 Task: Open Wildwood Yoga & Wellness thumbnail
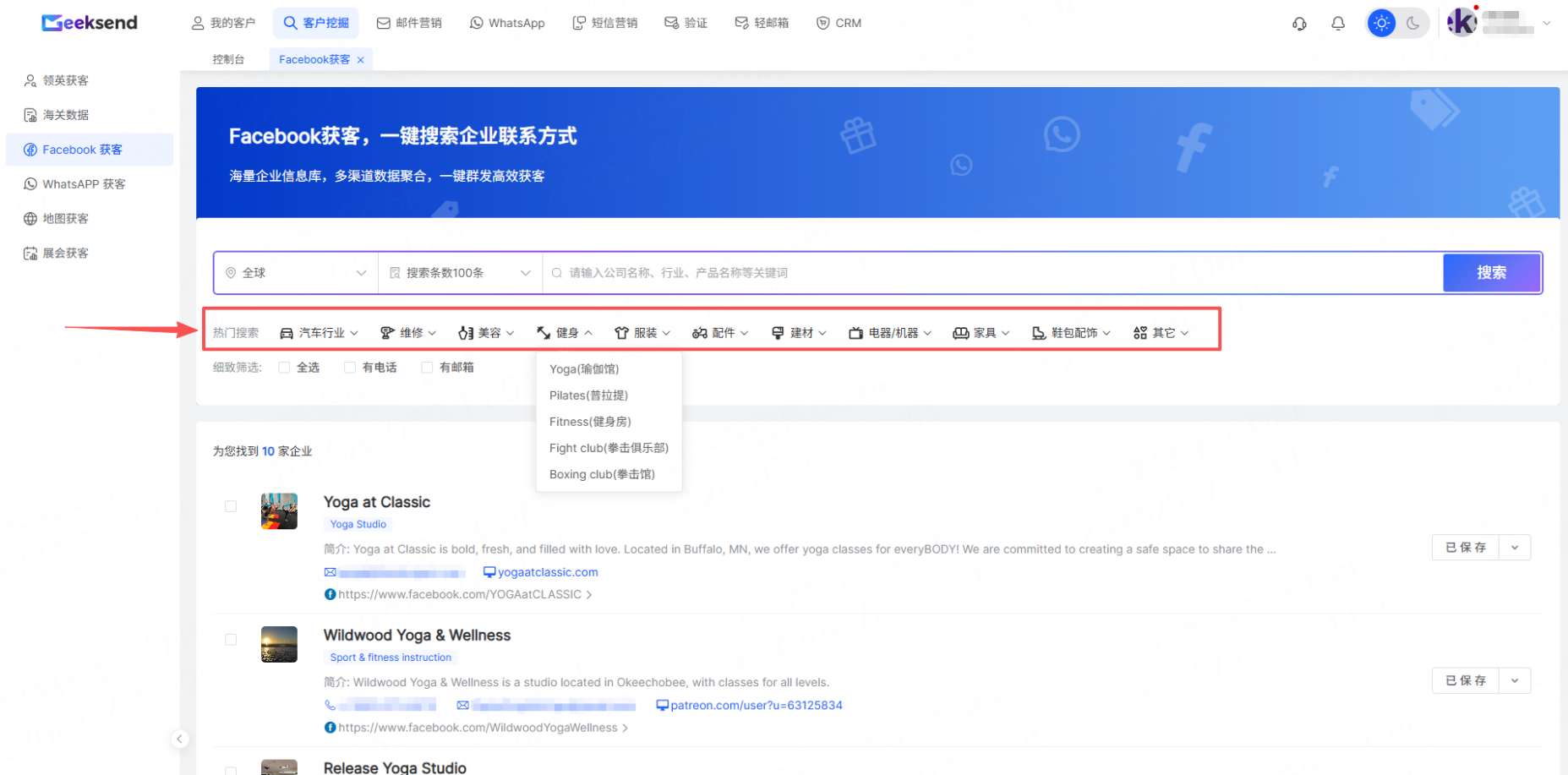[279, 644]
